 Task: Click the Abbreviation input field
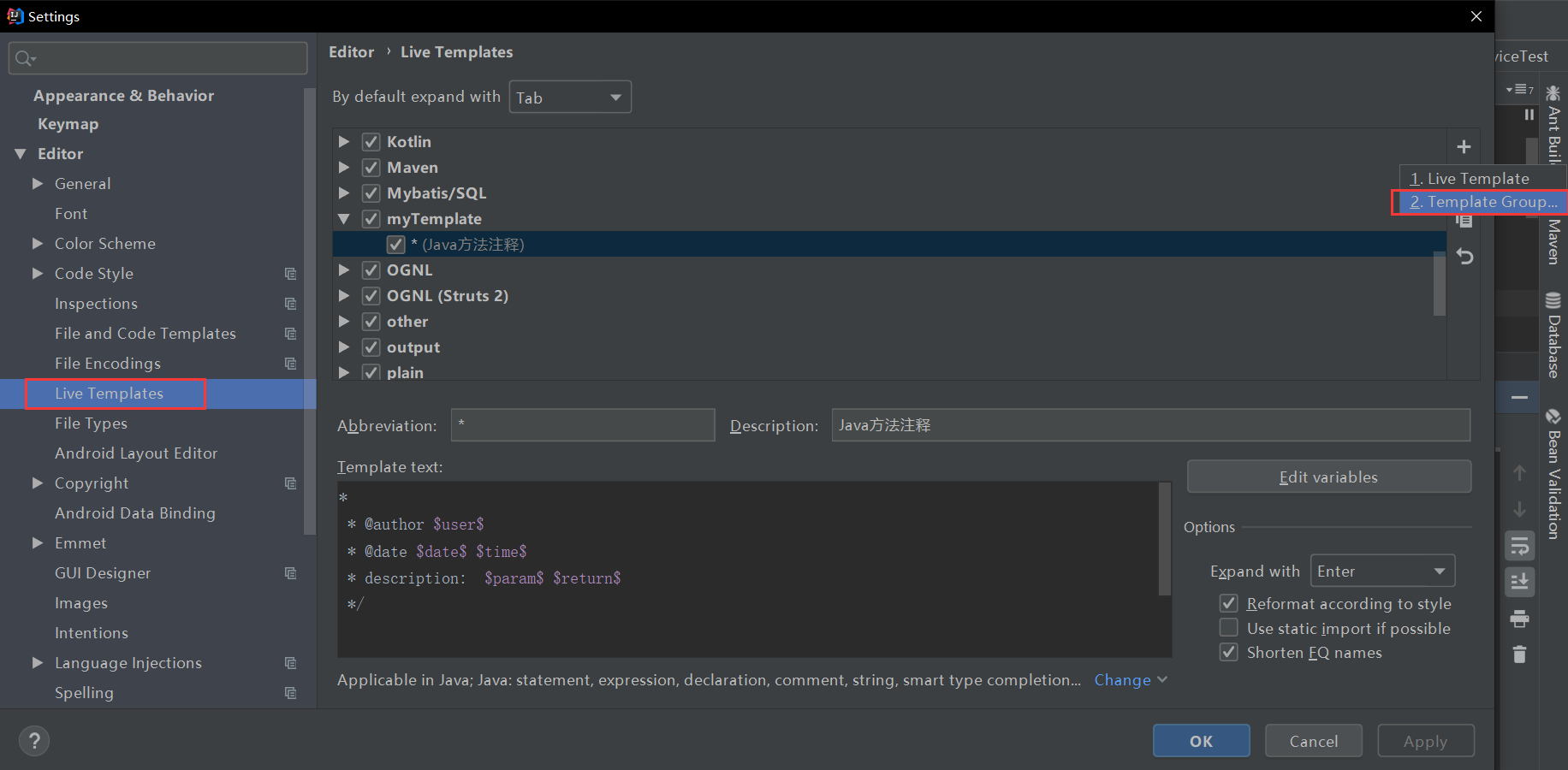583,425
